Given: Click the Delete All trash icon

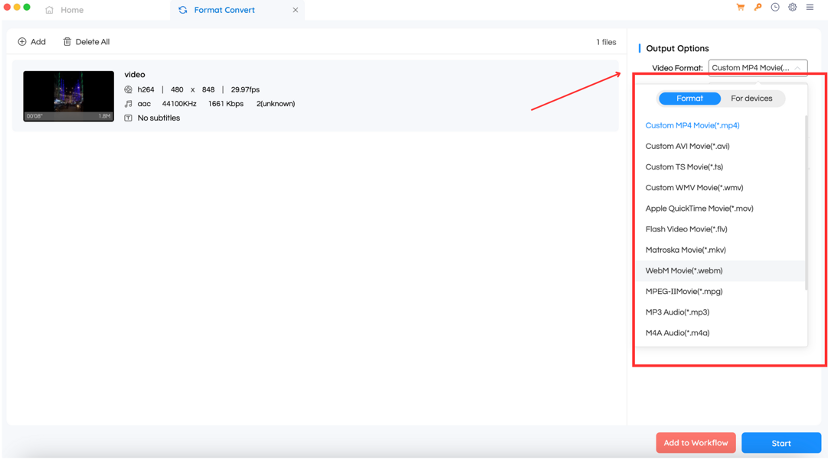Looking at the screenshot, I should 67,42.
